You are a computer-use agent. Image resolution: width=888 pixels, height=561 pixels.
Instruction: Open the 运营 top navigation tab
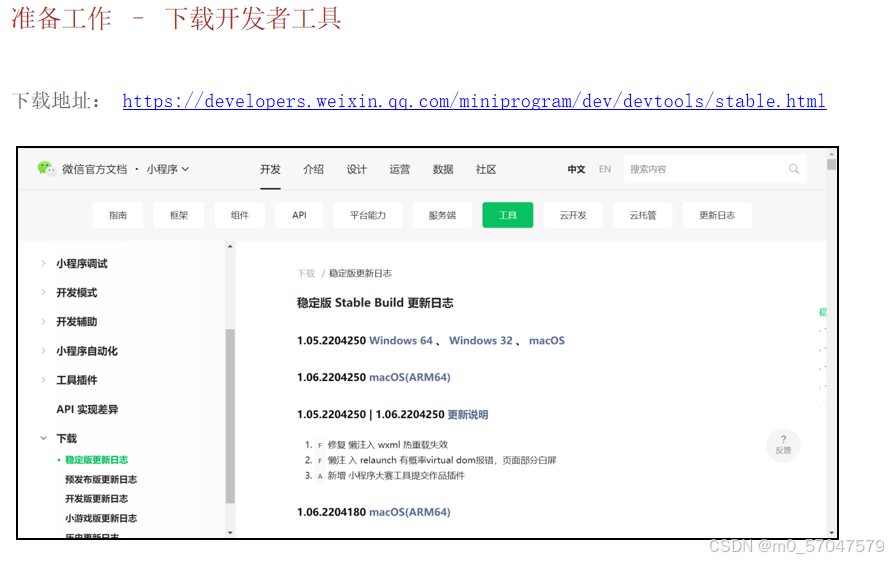pos(399,169)
